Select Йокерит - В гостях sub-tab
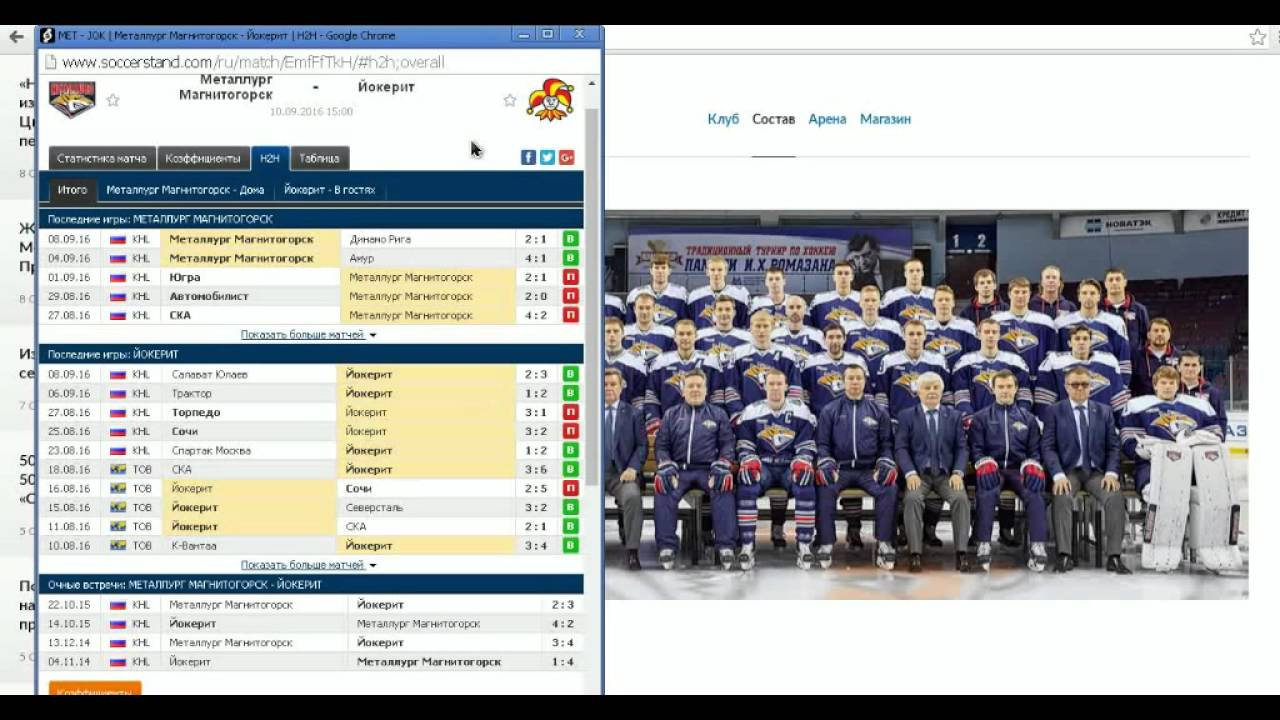Viewport: 1280px width, 720px height. tap(329, 189)
